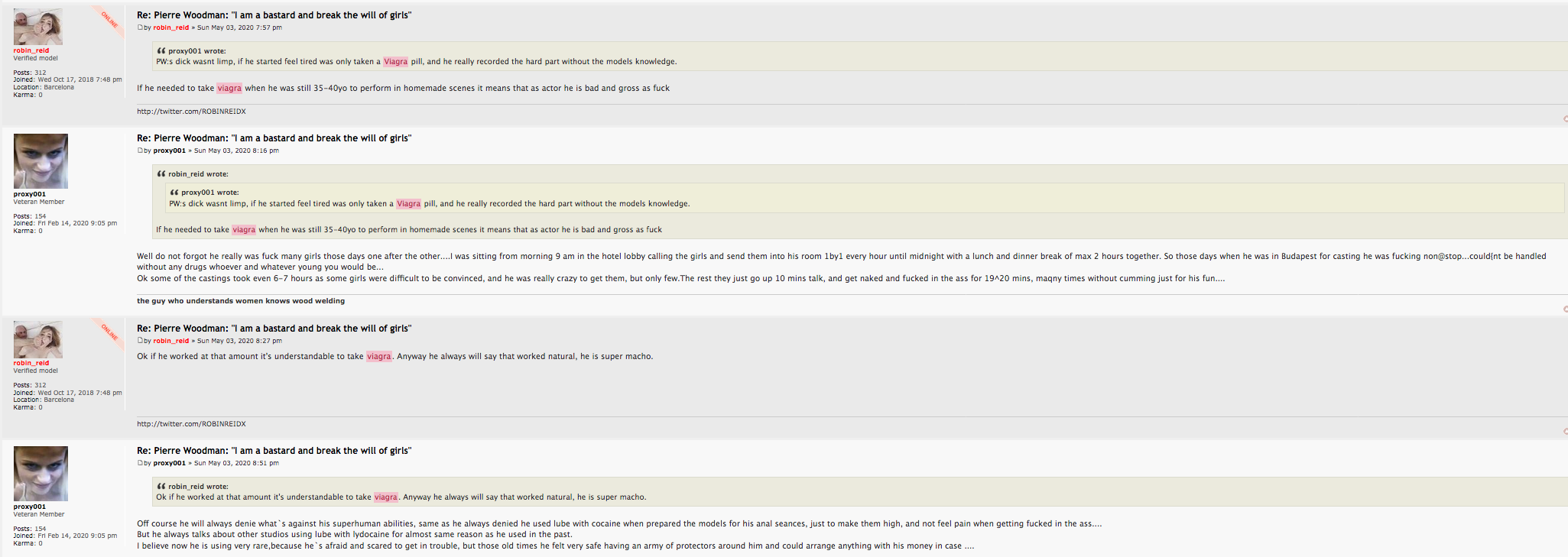Click proxy001's avatar in the 8:51 pm post

click(41, 474)
